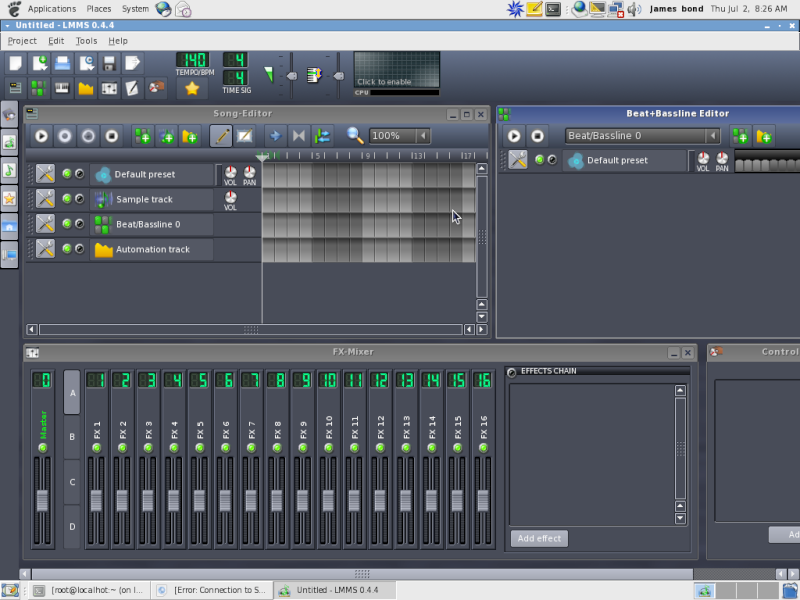Toggle the Master channel mute LED in the FX-Mixer

[43, 448]
